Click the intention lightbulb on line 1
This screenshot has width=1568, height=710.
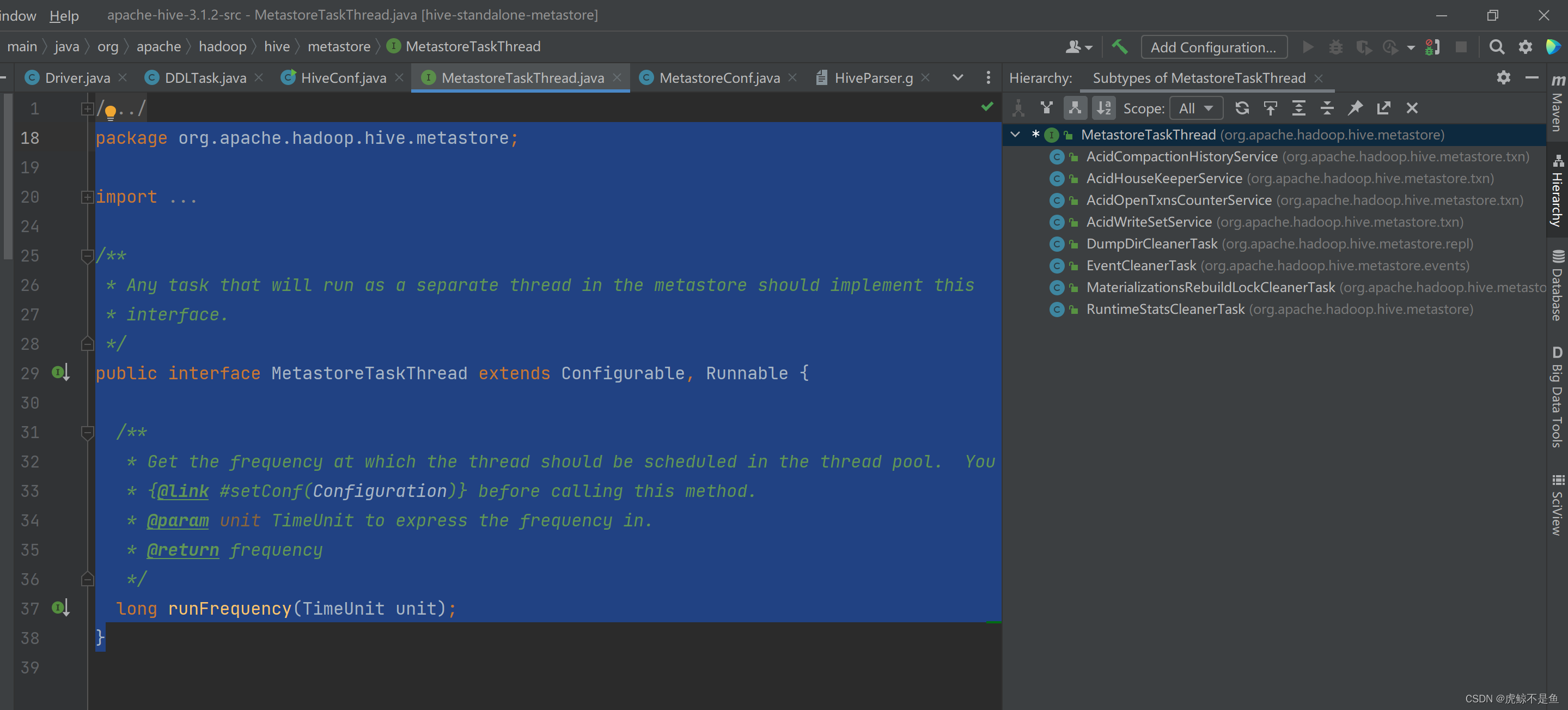[111, 112]
